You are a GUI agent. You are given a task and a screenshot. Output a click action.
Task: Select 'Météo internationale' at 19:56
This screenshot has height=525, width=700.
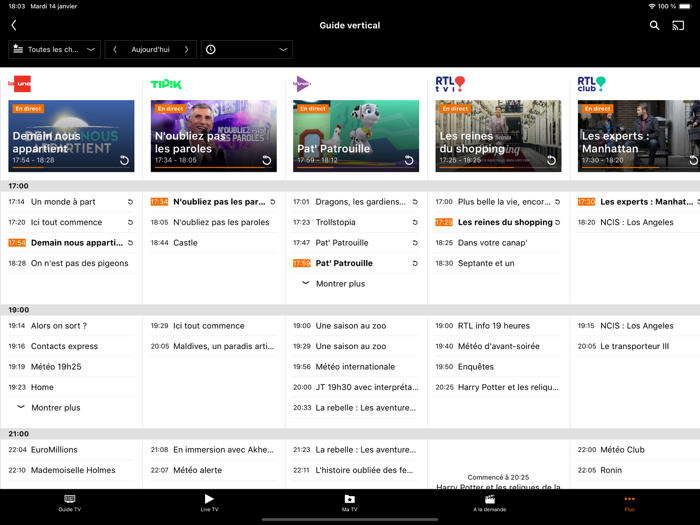(x=356, y=367)
